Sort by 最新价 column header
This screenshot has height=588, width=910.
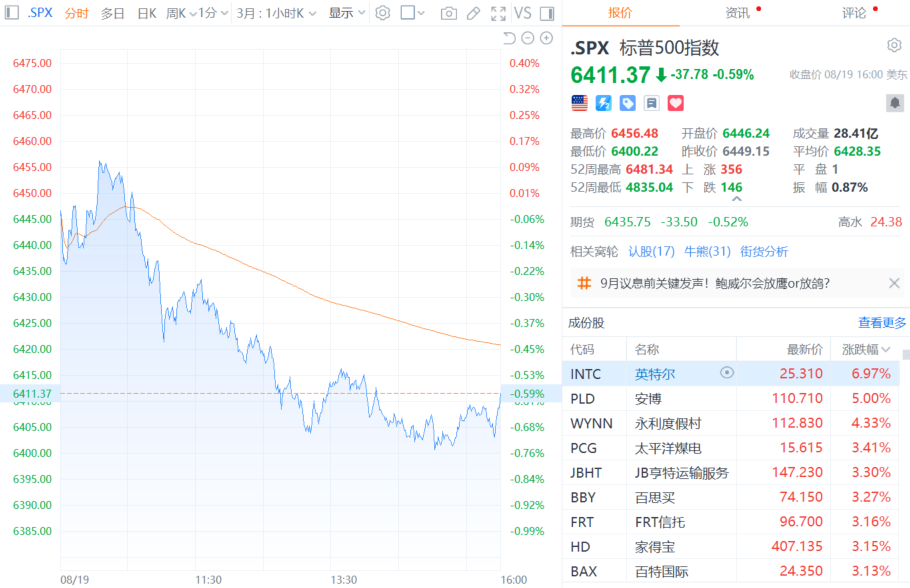804,349
